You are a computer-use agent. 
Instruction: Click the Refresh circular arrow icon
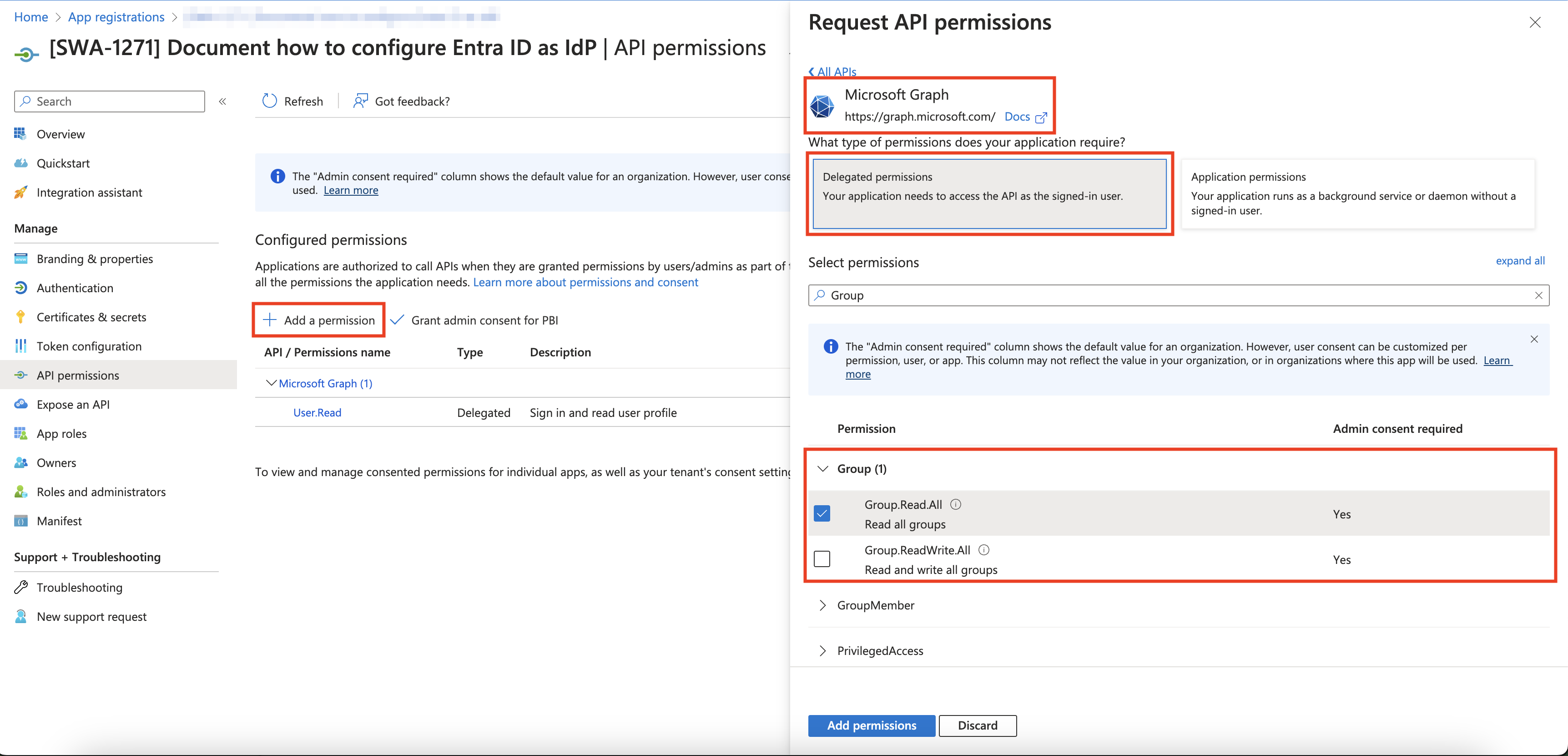pos(270,101)
